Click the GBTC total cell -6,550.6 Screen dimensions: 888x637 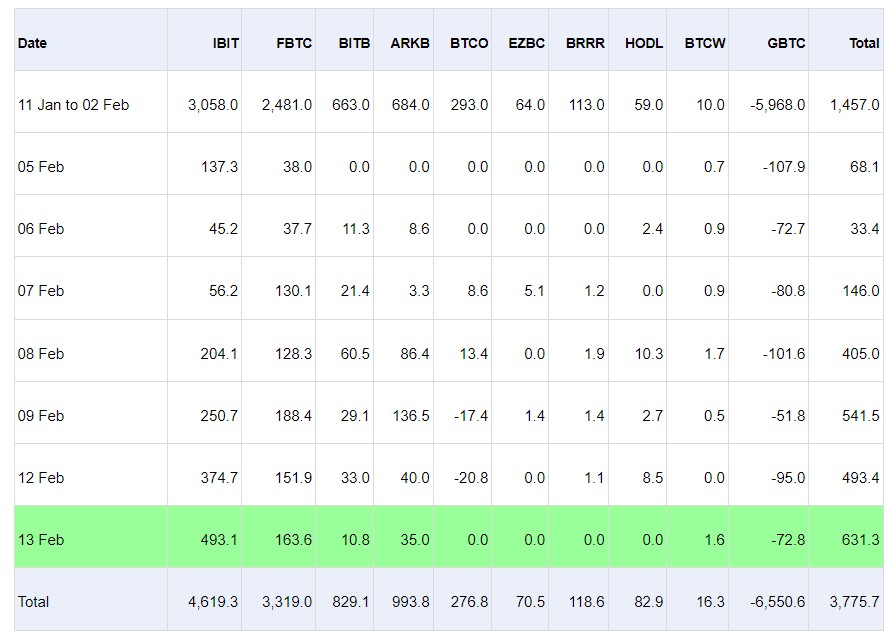click(778, 601)
